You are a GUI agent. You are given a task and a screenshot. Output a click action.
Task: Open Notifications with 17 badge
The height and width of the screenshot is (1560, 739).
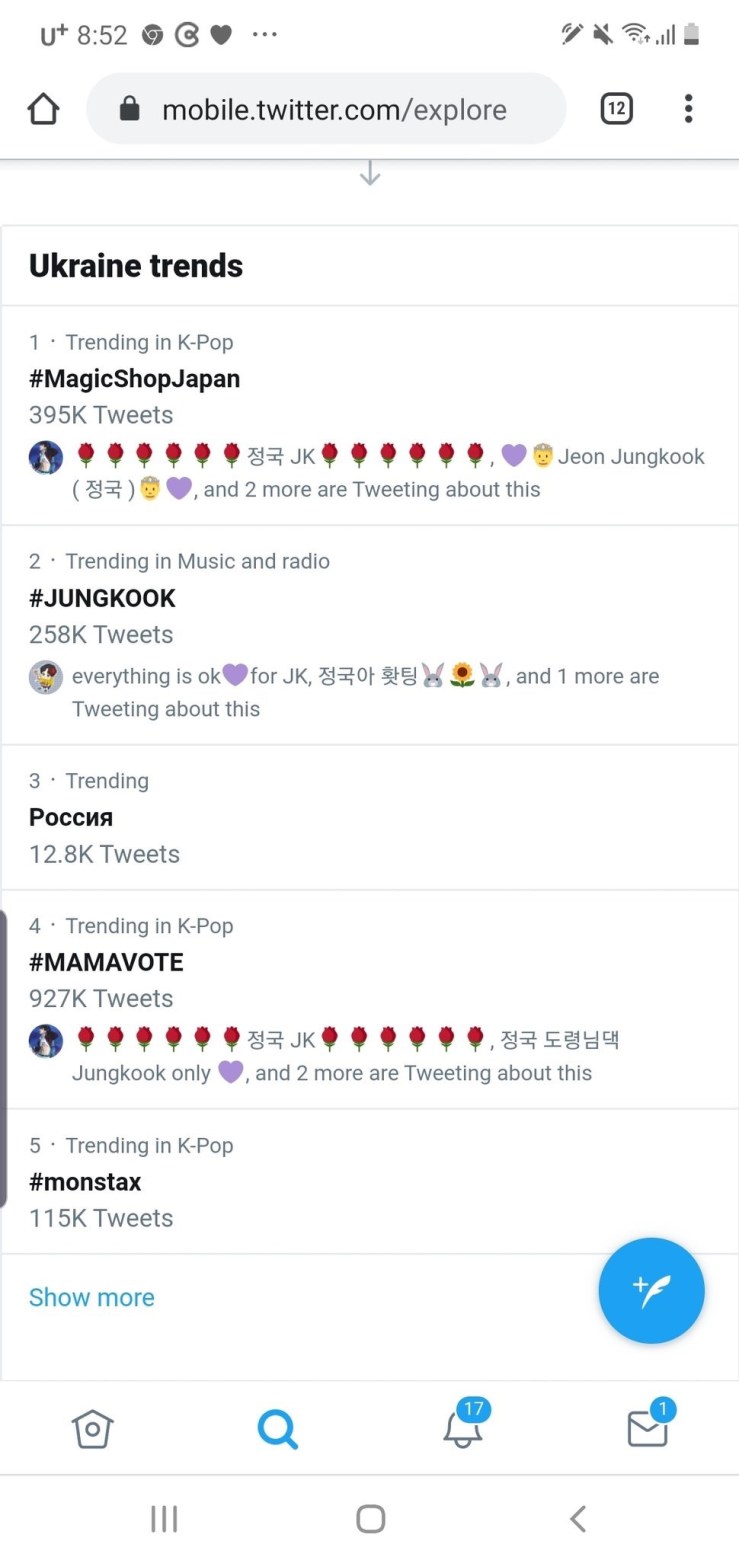point(463,1429)
